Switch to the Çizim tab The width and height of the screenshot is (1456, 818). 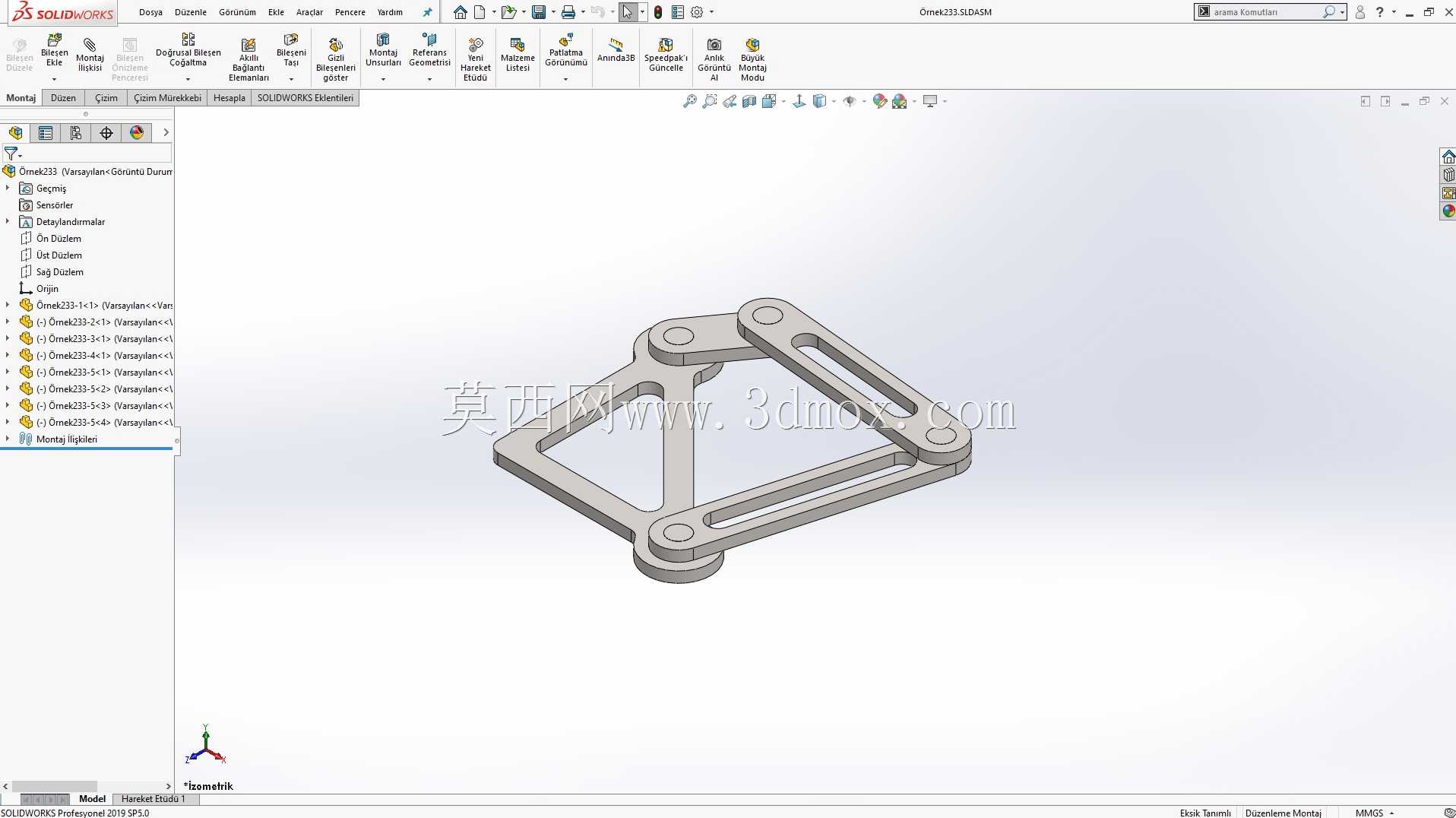point(106,98)
